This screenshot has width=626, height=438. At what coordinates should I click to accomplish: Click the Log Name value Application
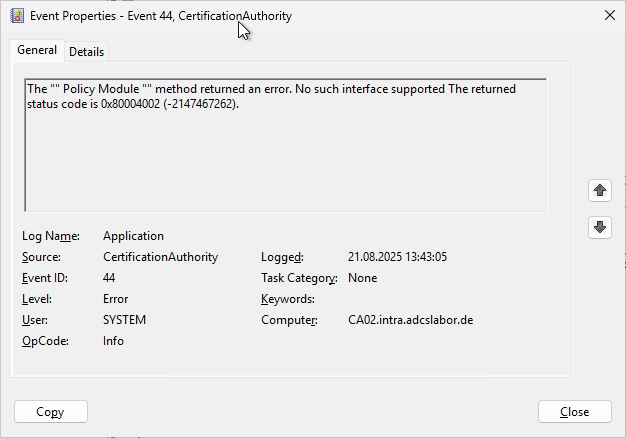pos(133,236)
